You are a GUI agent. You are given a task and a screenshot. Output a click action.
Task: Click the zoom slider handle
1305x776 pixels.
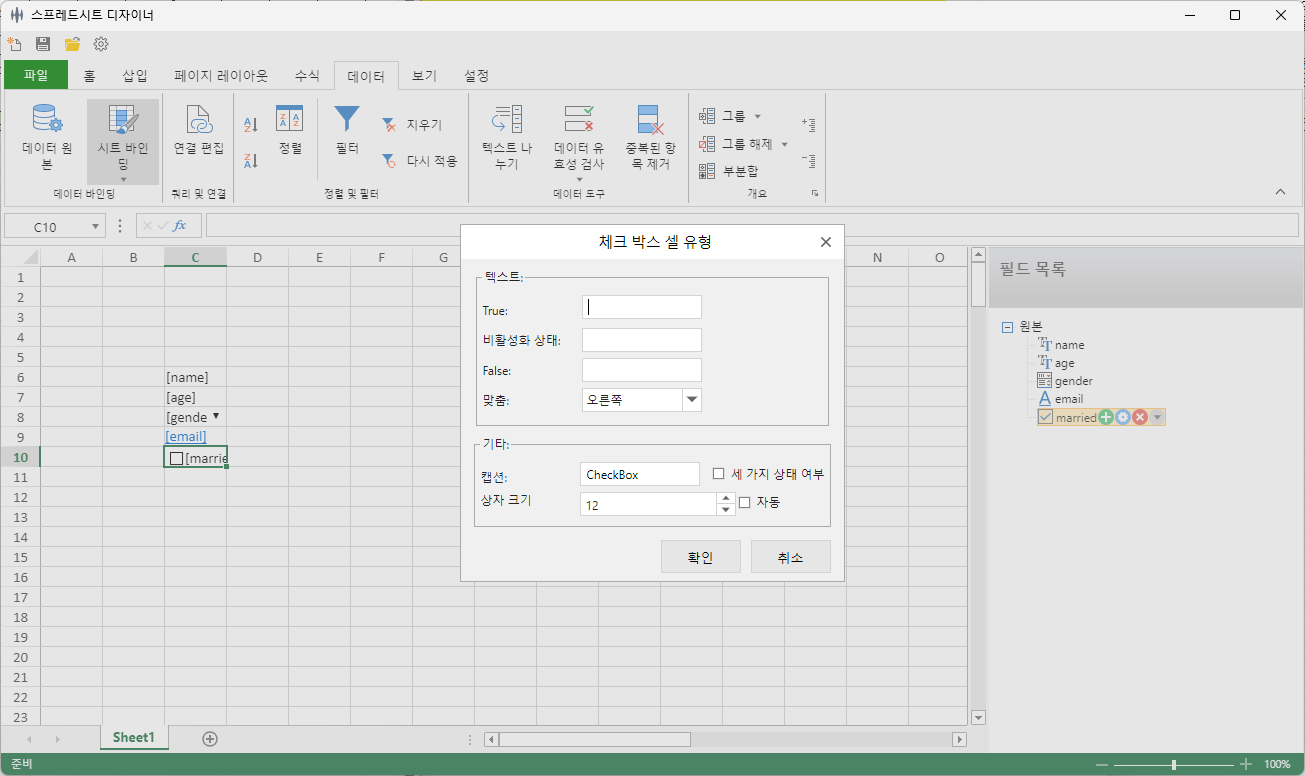click(x=1174, y=764)
